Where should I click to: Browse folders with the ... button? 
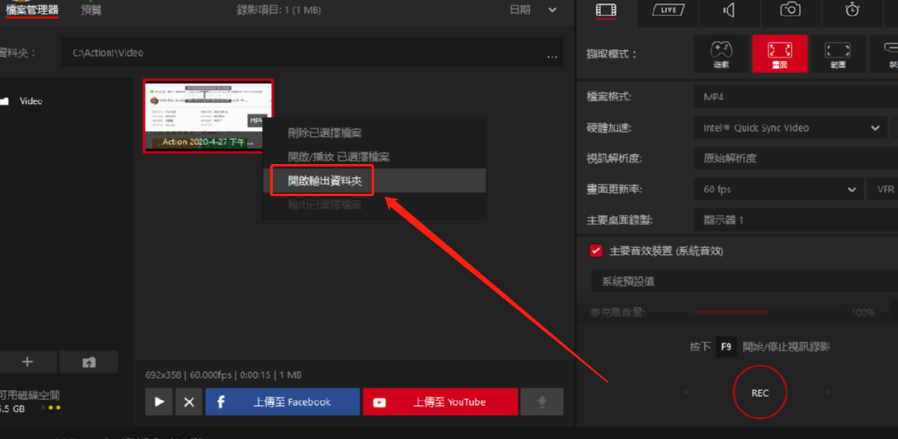click(552, 55)
